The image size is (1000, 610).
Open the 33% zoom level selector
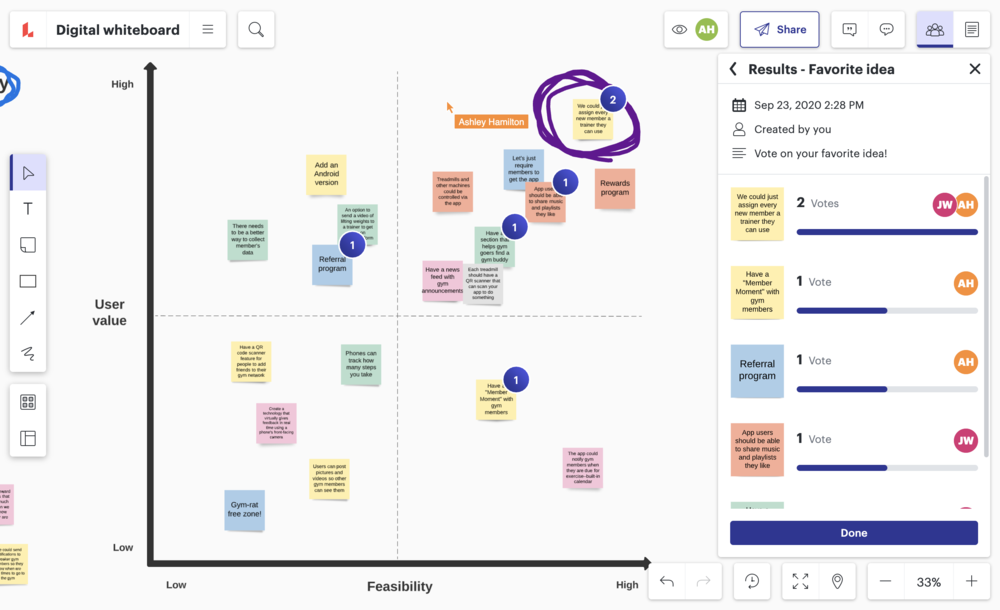tap(928, 581)
